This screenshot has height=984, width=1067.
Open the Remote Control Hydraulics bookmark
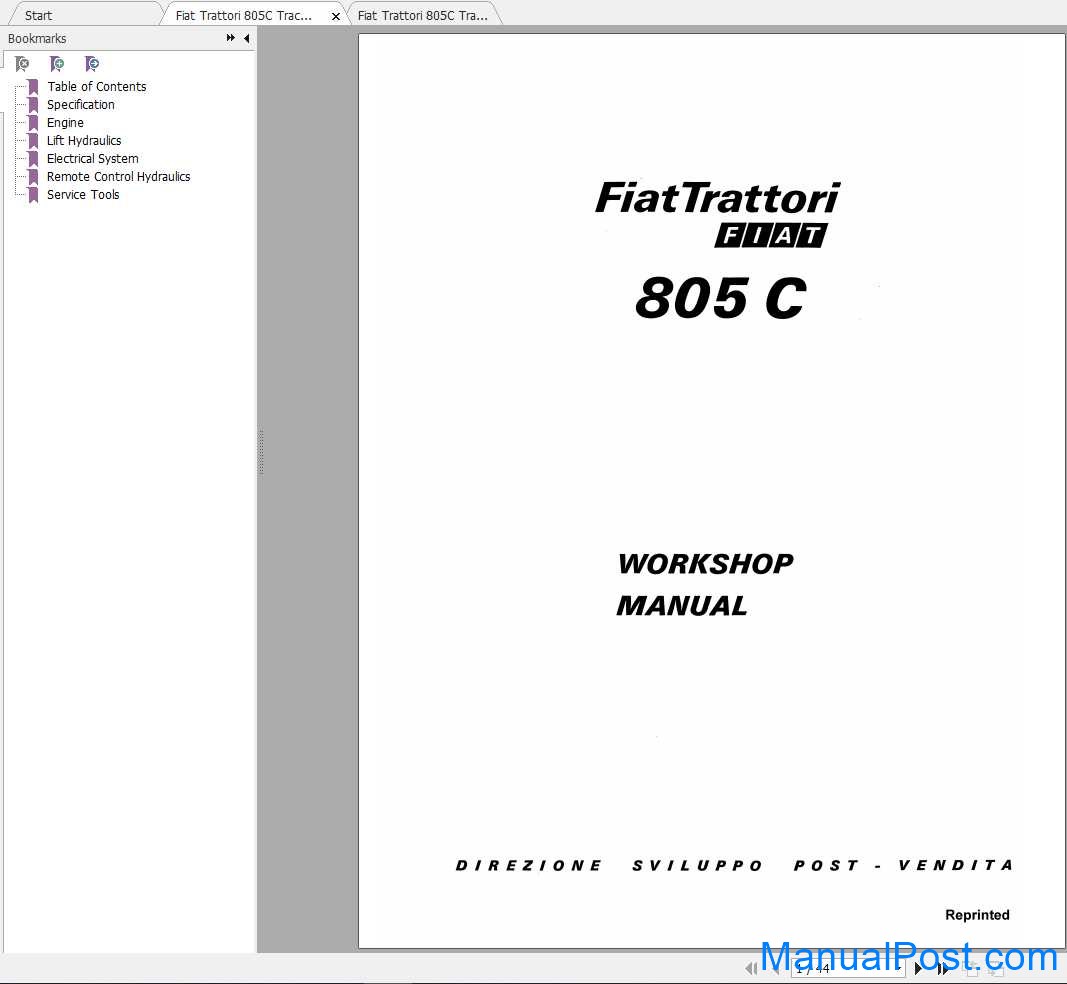tap(118, 177)
